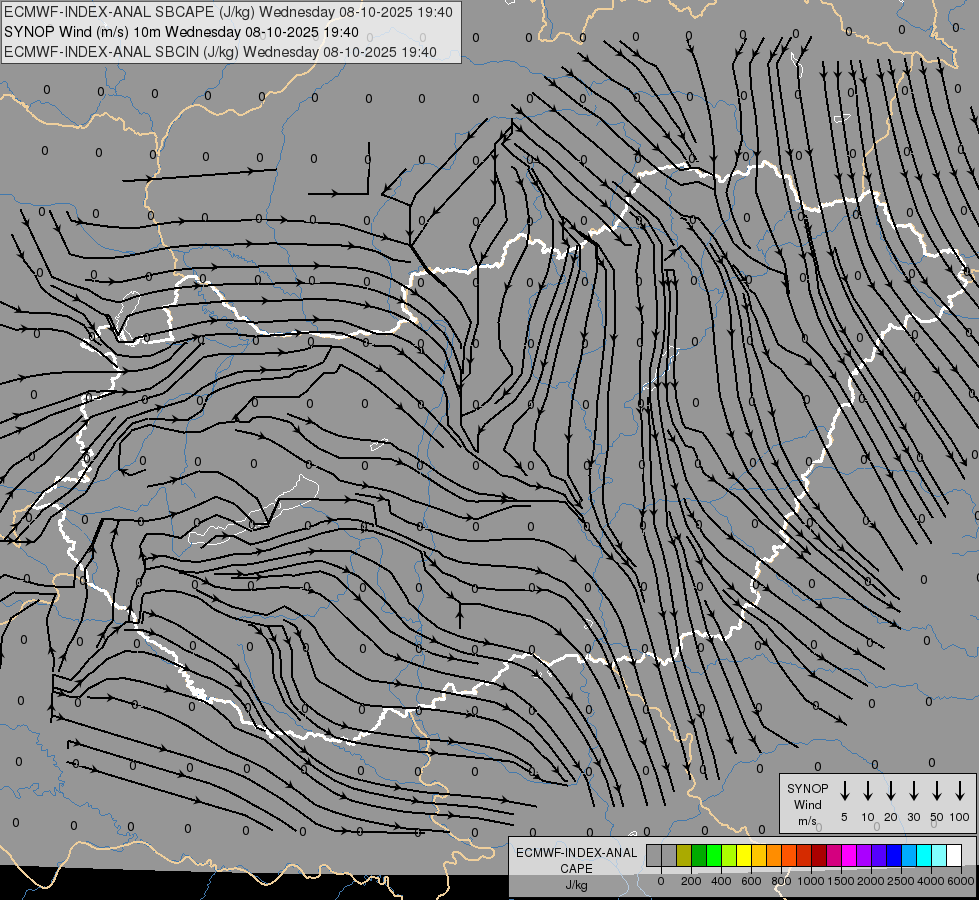Pick the 50 m/s wind arrow symbol

937,791
